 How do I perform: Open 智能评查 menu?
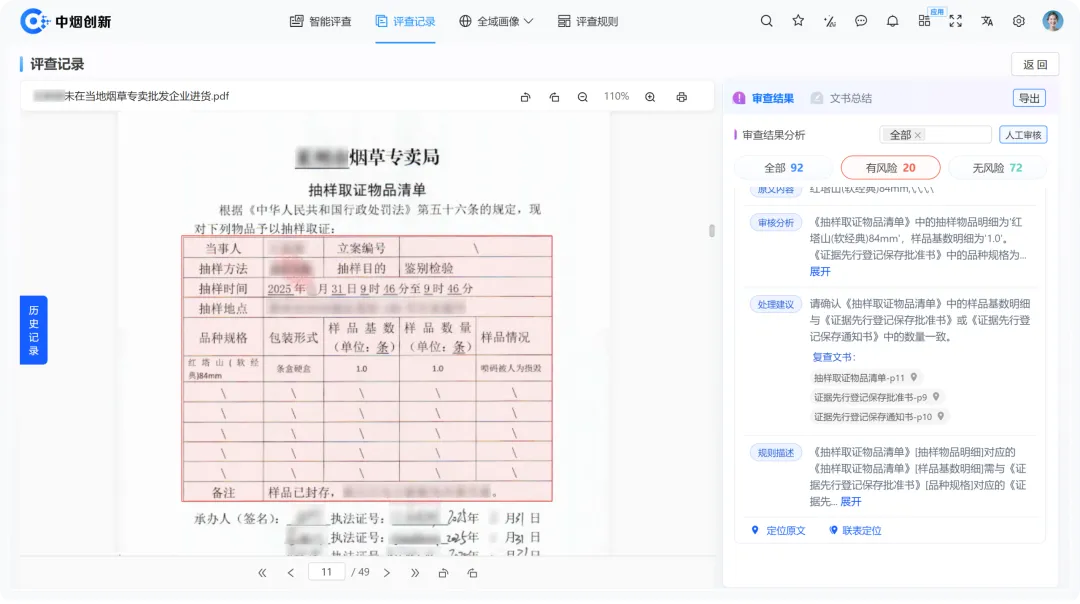(x=320, y=21)
